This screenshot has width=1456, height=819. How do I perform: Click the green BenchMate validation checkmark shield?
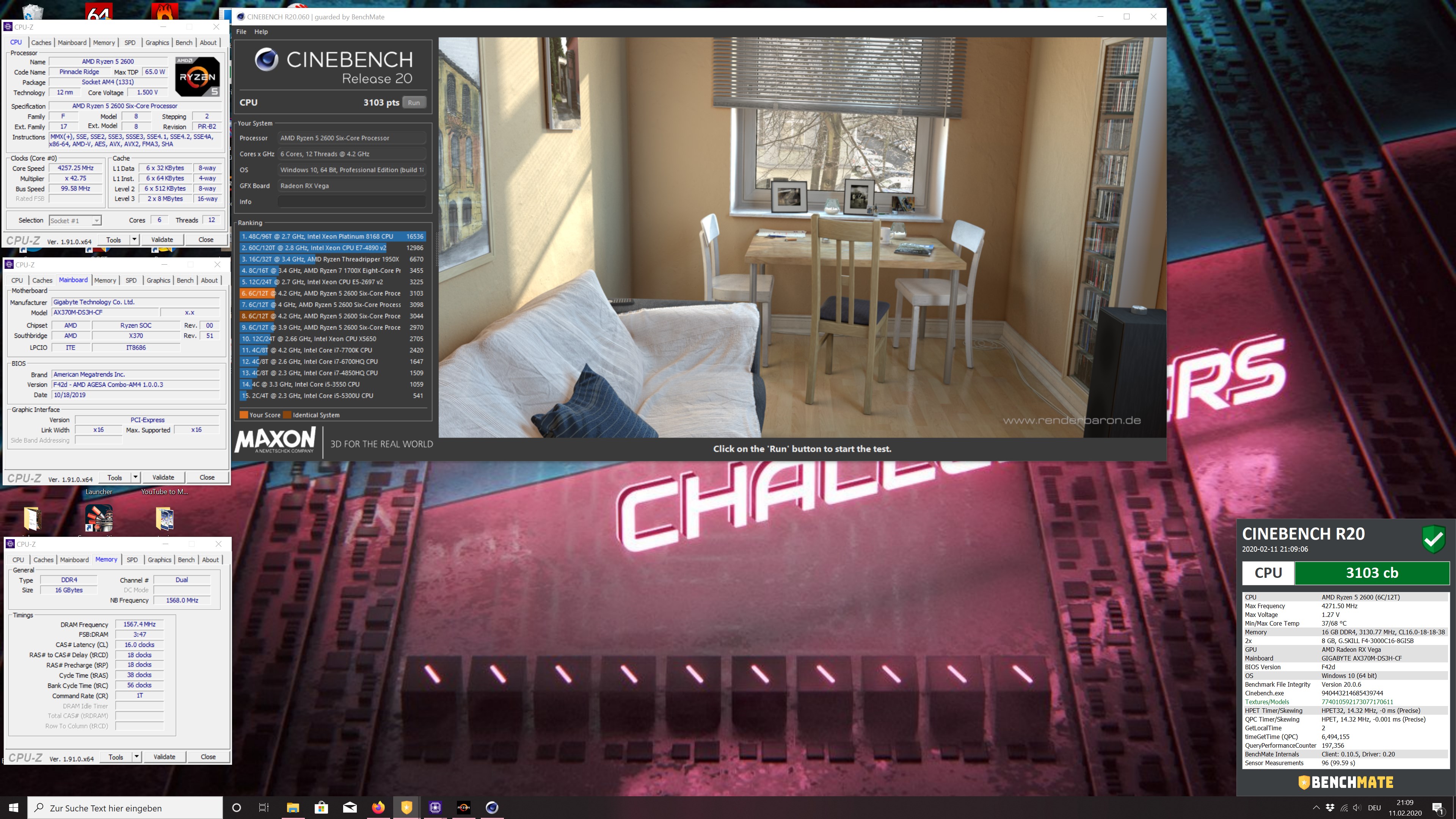point(1433,539)
